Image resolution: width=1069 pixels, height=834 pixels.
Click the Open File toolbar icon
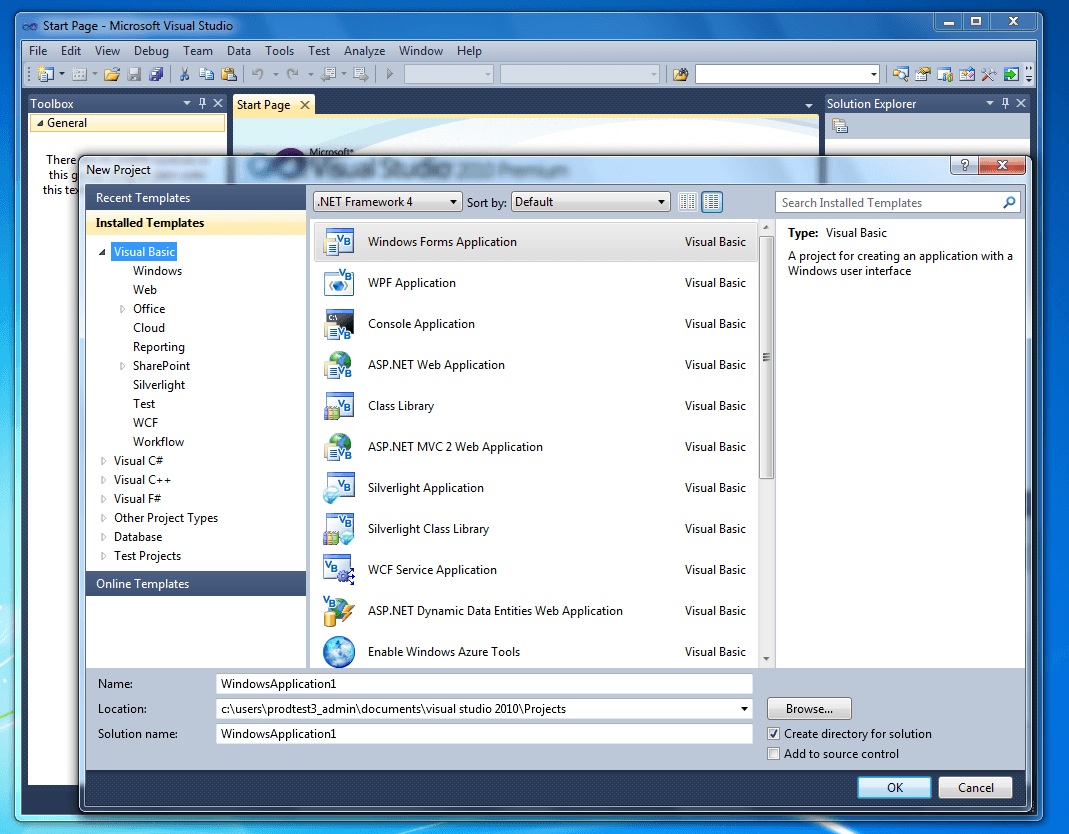[x=112, y=74]
